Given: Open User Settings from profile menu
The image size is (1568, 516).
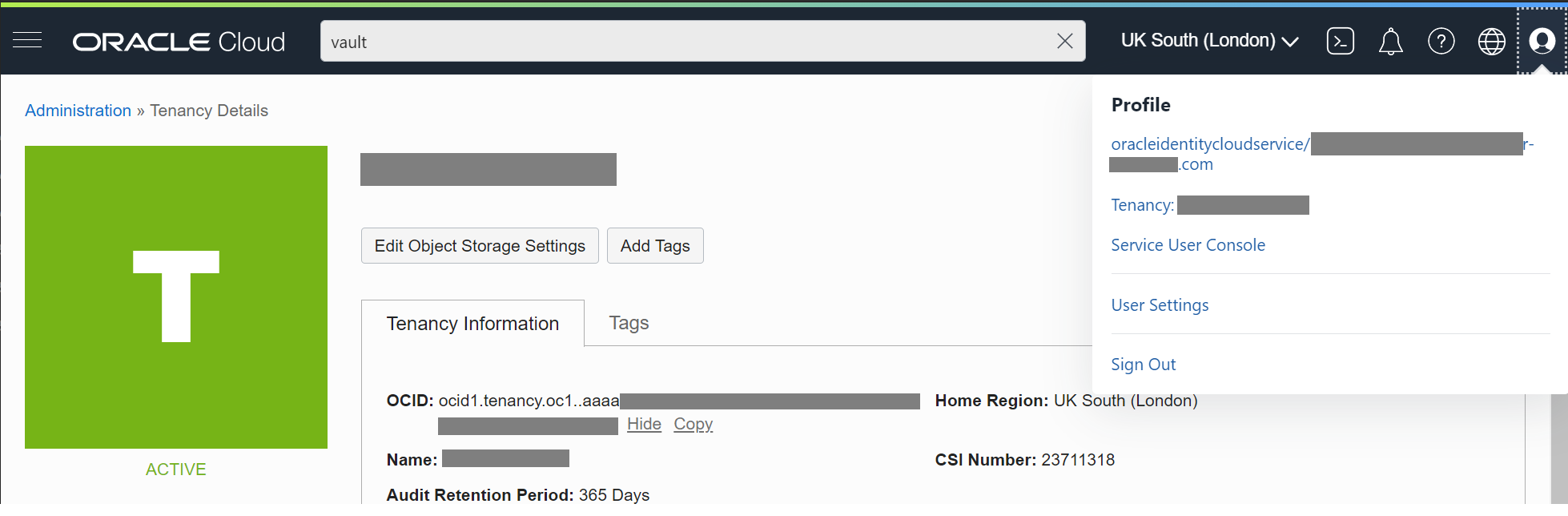Looking at the screenshot, I should (x=1160, y=305).
